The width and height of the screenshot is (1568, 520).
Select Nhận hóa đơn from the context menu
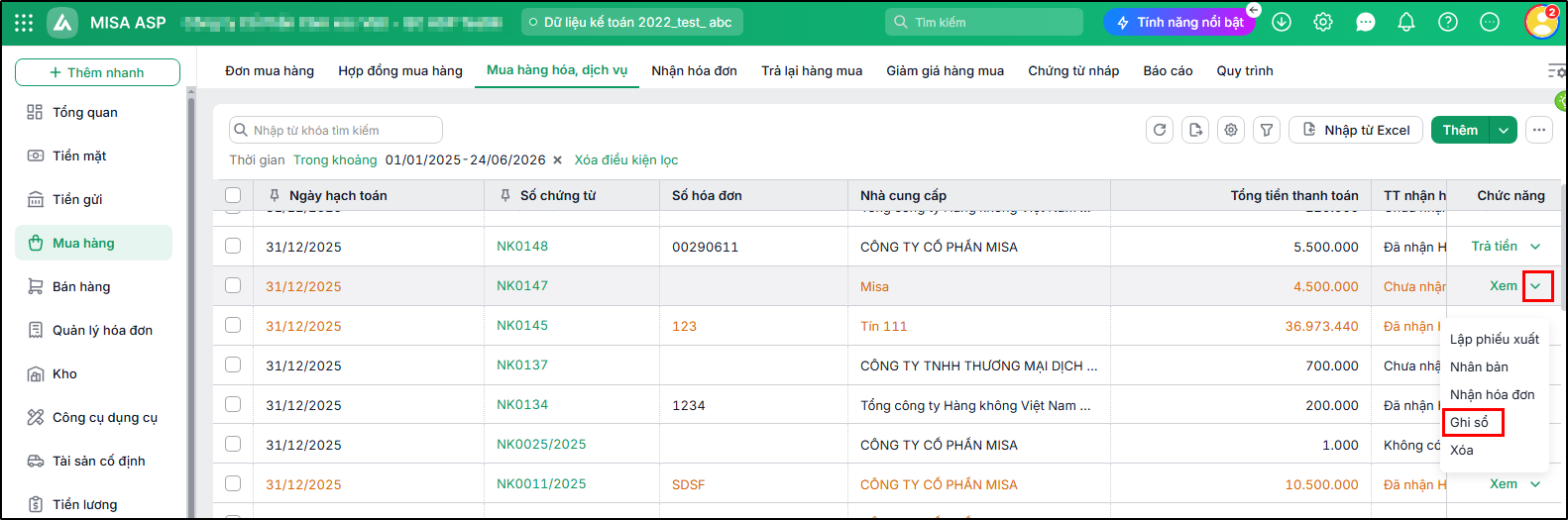[x=1495, y=394]
